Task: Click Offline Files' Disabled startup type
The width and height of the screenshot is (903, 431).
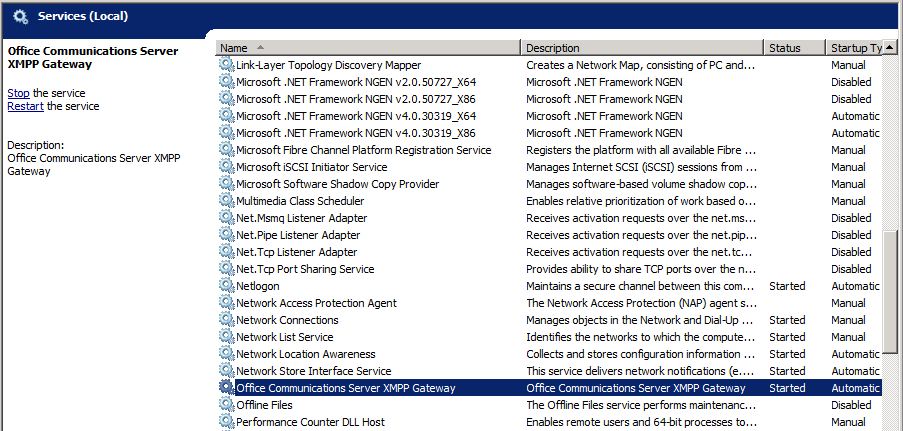Action: coord(851,405)
